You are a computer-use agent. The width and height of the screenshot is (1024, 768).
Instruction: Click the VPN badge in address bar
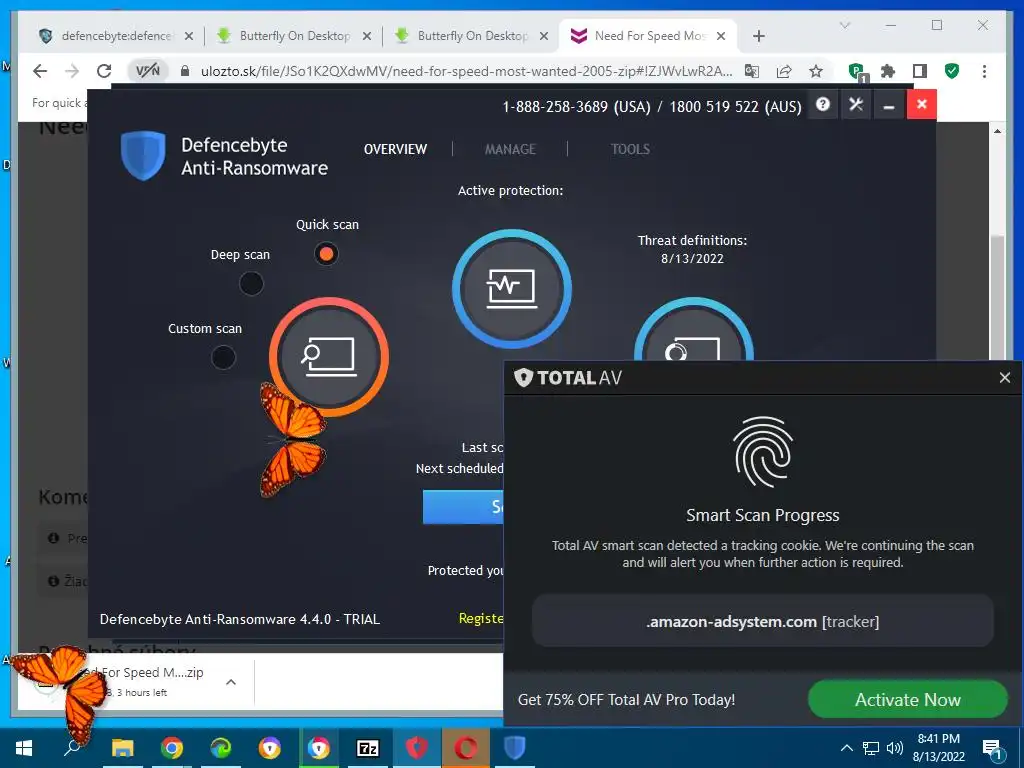pyautogui.click(x=148, y=71)
